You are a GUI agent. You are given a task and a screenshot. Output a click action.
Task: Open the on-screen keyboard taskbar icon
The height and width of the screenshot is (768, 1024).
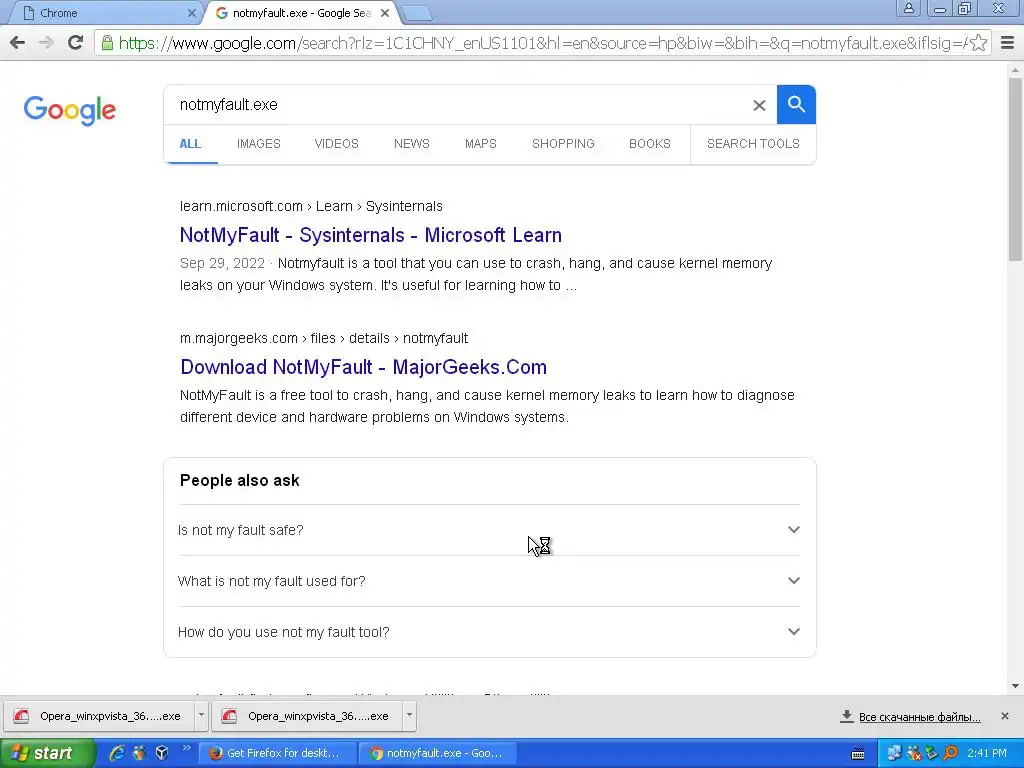click(x=858, y=754)
